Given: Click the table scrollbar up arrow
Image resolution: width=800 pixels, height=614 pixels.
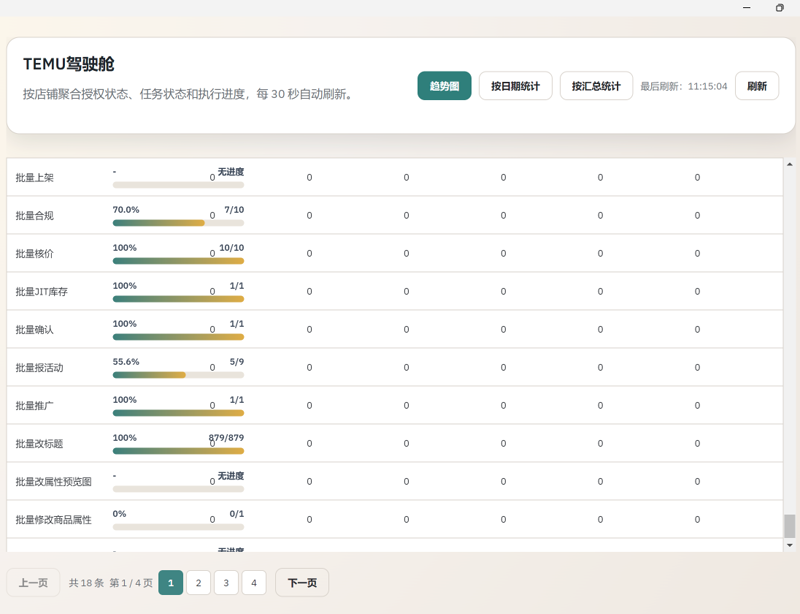Looking at the screenshot, I should (789, 164).
